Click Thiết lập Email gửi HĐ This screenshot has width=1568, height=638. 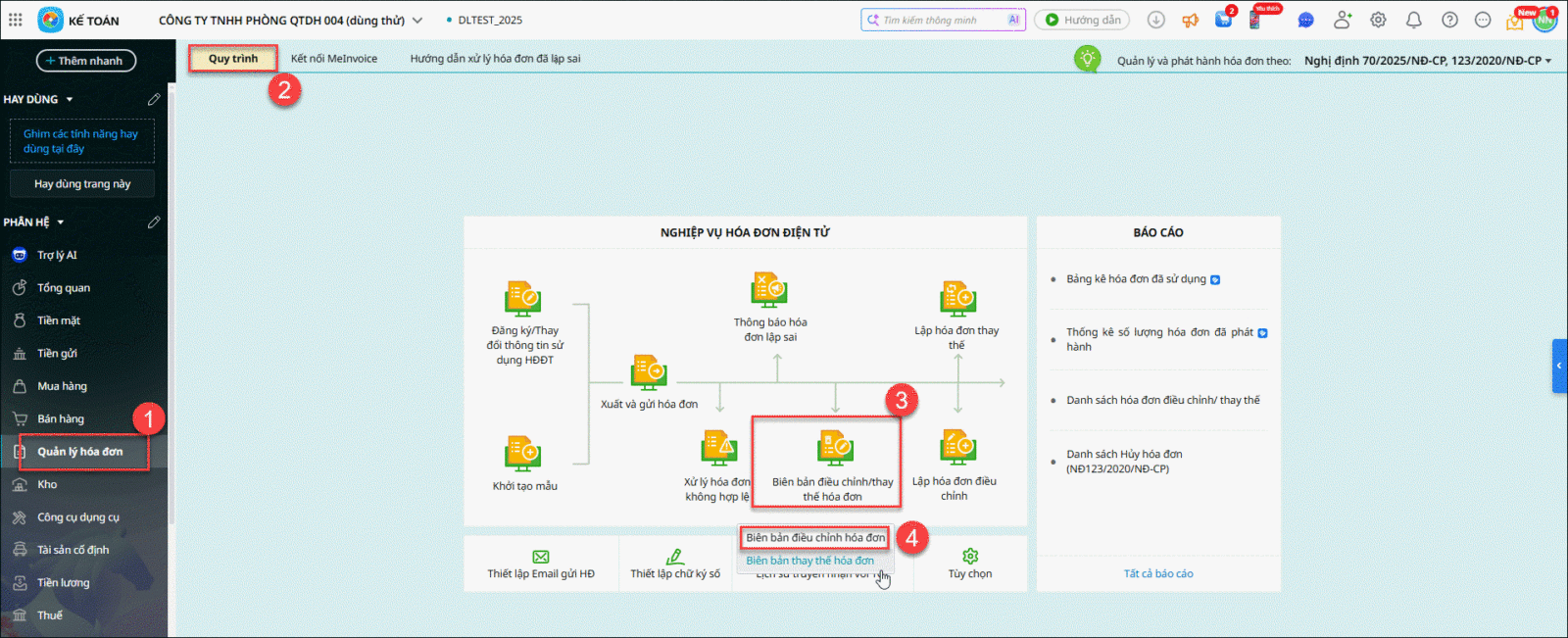click(x=541, y=564)
